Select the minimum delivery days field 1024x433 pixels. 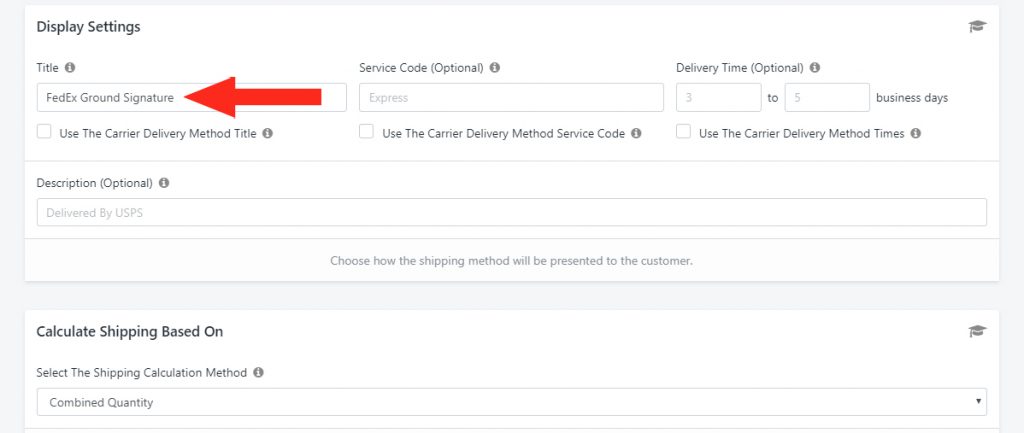pyautogui.click(x=718, y=97)
